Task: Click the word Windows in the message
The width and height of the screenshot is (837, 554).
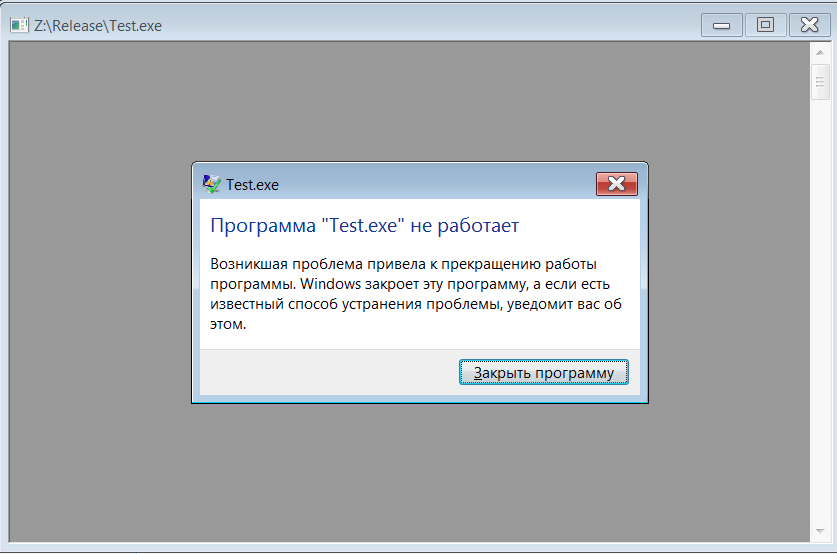Action: (x=330, y=284)
